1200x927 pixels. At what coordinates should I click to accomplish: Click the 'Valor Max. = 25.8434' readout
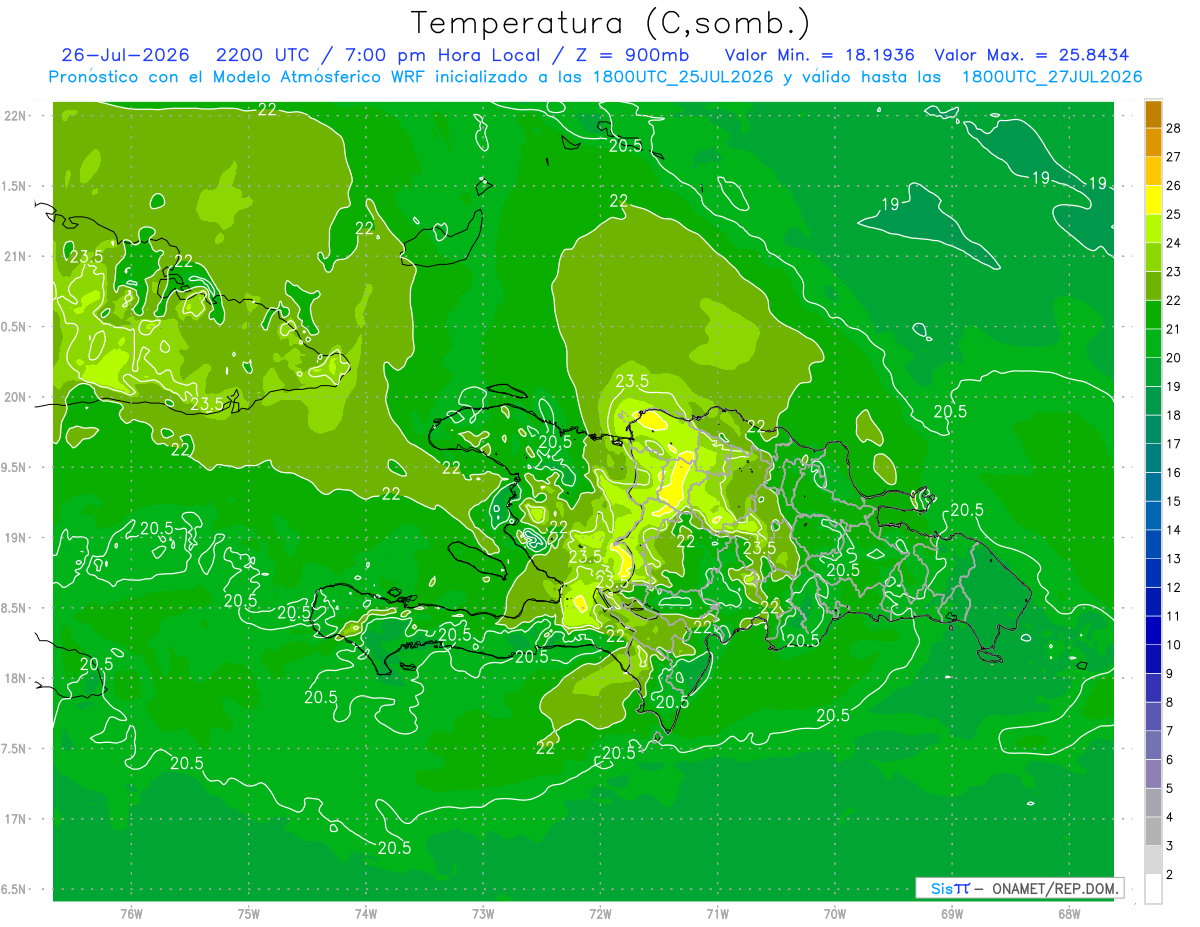click(1032, 55)
